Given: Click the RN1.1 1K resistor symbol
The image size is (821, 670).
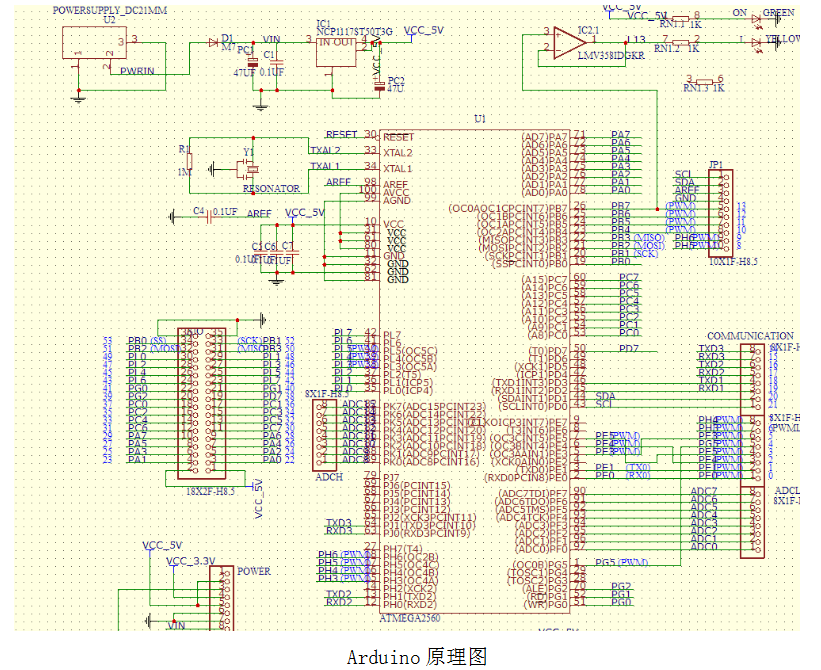Looking at the screenshot, I should point(680,18).
